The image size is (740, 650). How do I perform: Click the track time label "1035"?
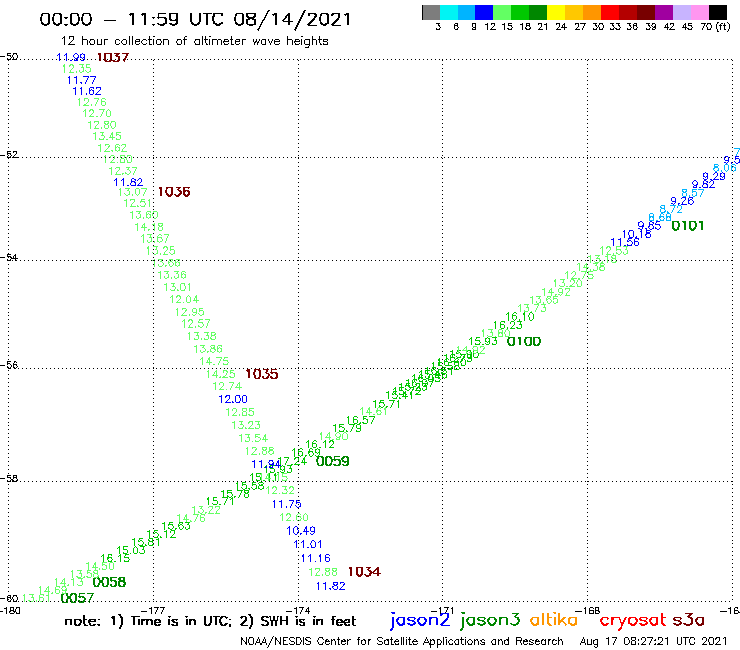pyautogui.click(x=261, y=374)
